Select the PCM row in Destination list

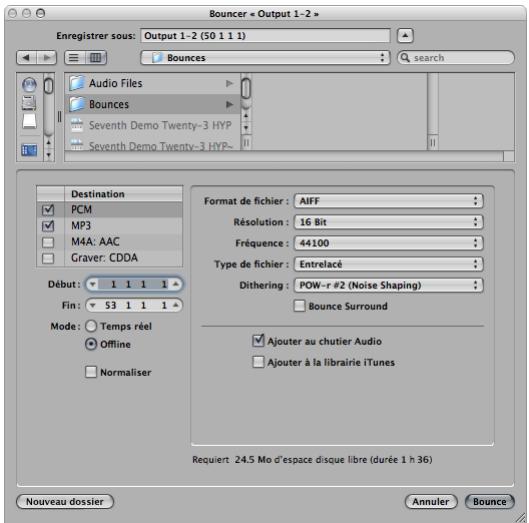point(110,210)
